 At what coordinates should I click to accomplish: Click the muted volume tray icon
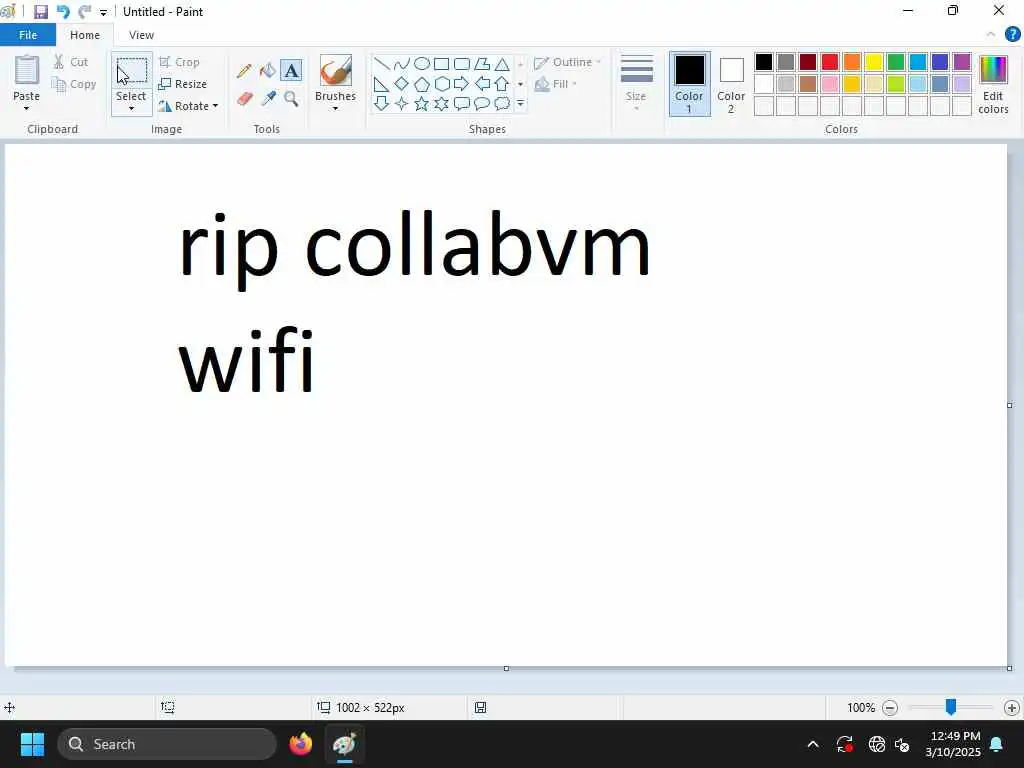click(x=903, y=744)
